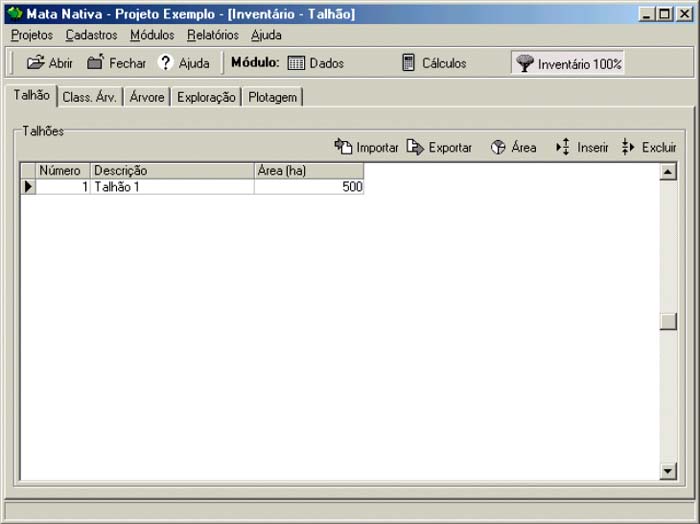Open the Relatórios menu
700x524 pixels.
(213, 35)
